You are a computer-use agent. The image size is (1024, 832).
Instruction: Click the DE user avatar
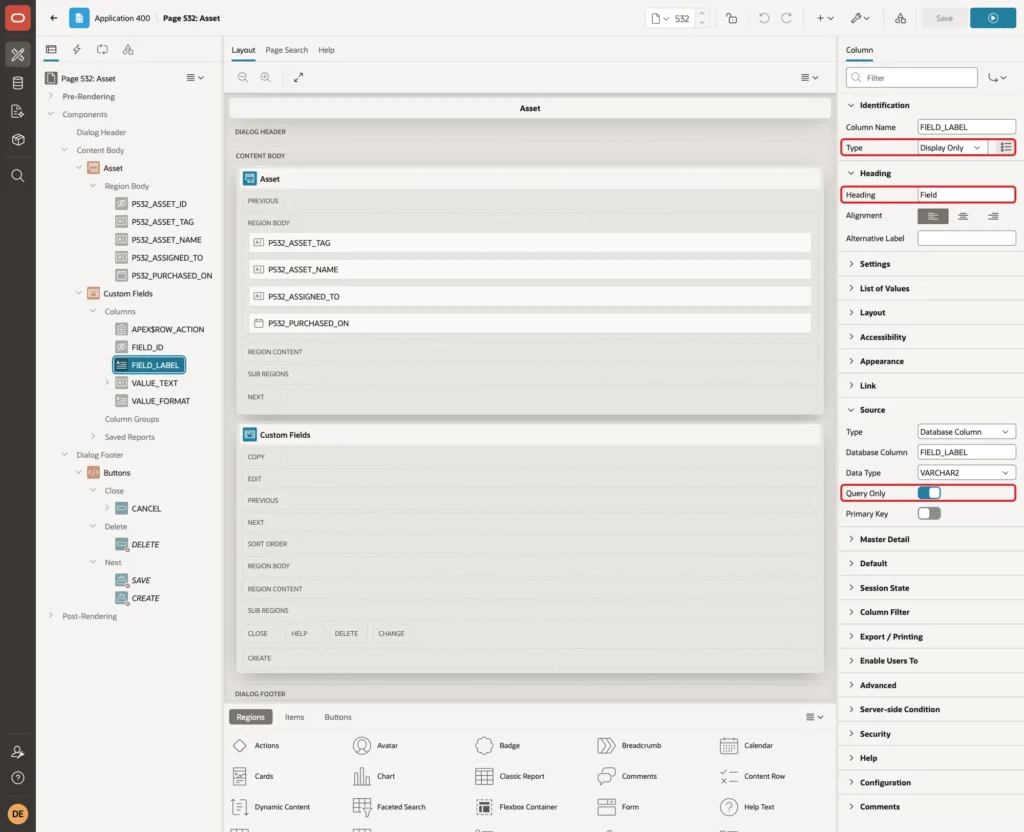point(18,814)
